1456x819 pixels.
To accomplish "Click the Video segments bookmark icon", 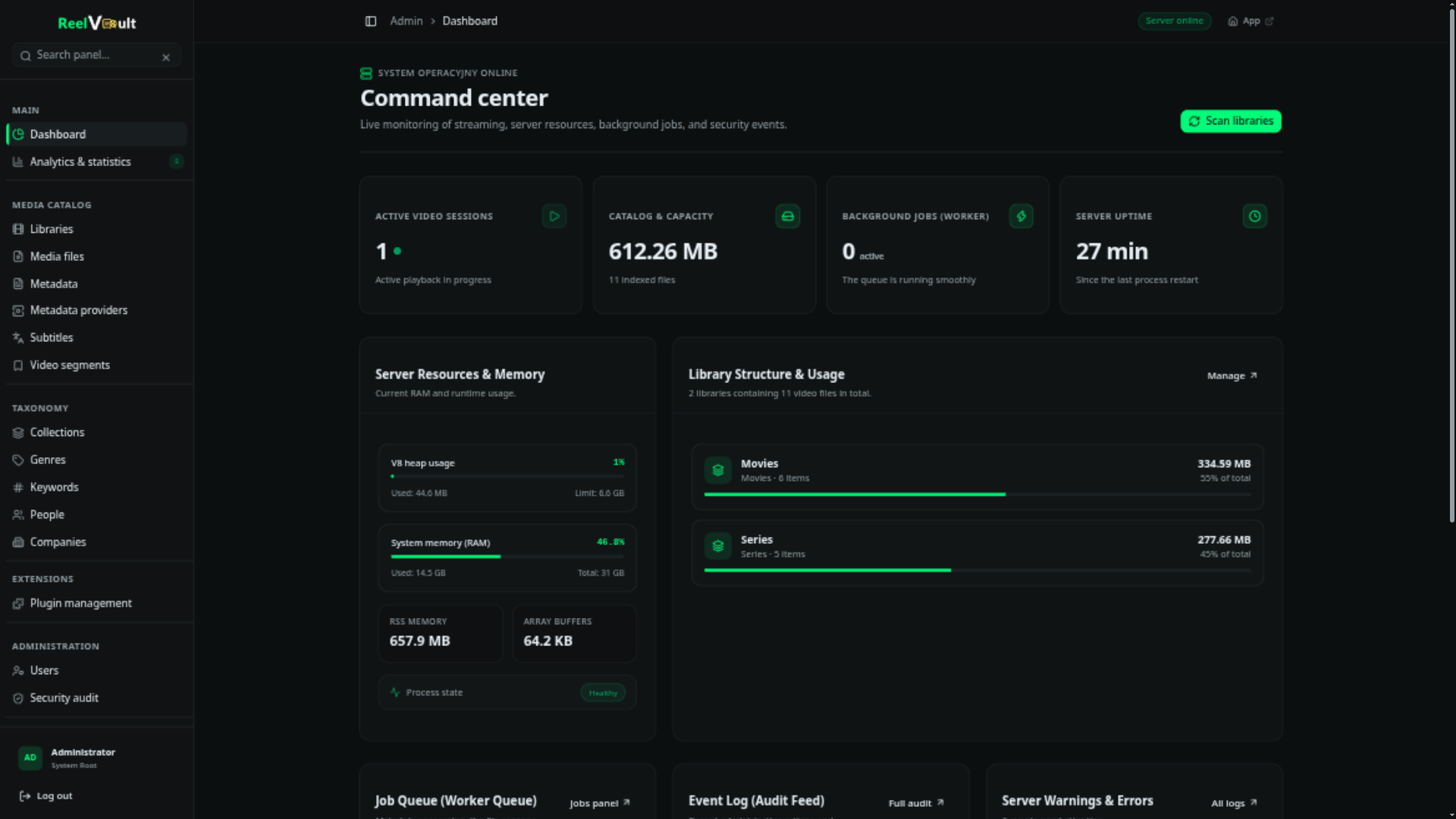I will pyautogui.click(x=18, y=365).
